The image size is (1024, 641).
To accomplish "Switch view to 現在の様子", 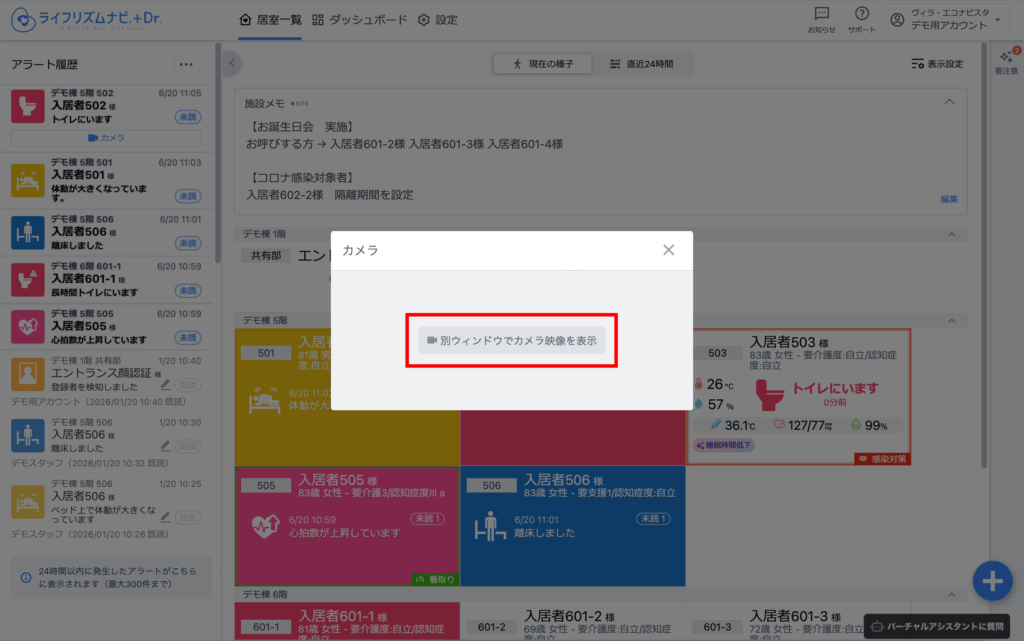I will point(542,64).
